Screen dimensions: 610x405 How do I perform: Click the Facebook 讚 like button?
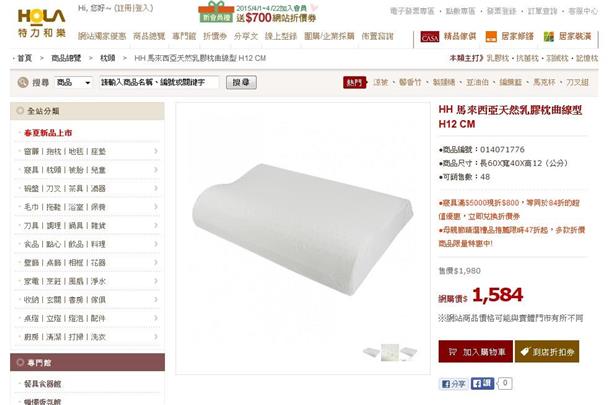(x=482, y=384)
